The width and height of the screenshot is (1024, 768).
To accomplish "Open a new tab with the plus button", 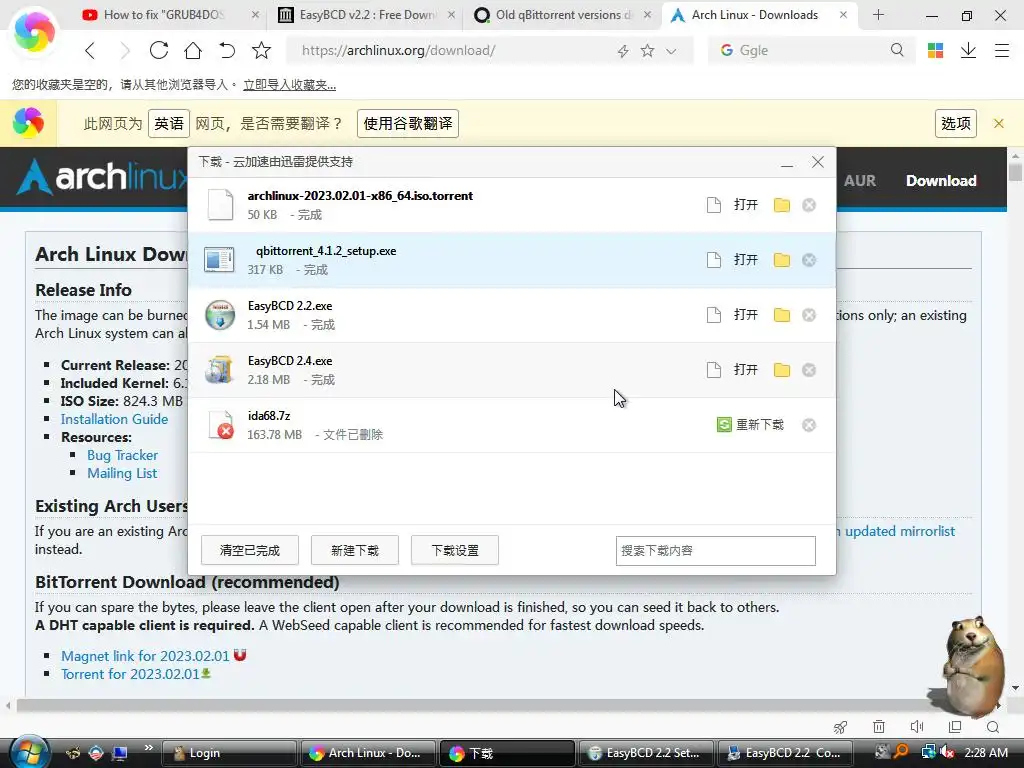I will click(x=878, y=15).
